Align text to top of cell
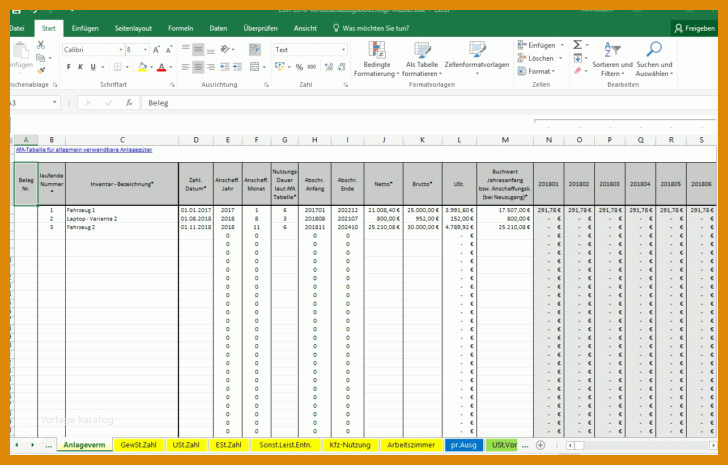Screen dimensions: 728x465 click(185, 49)
